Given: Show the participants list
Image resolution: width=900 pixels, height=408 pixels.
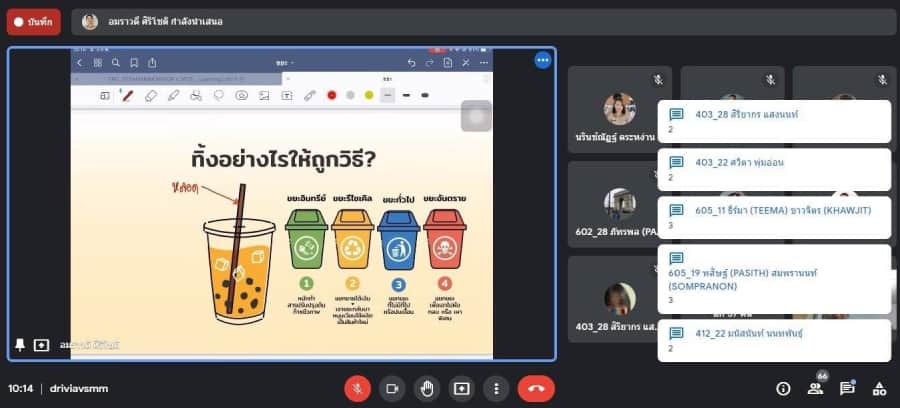Looking at the screenshot, I should click(x=815, y=388).
